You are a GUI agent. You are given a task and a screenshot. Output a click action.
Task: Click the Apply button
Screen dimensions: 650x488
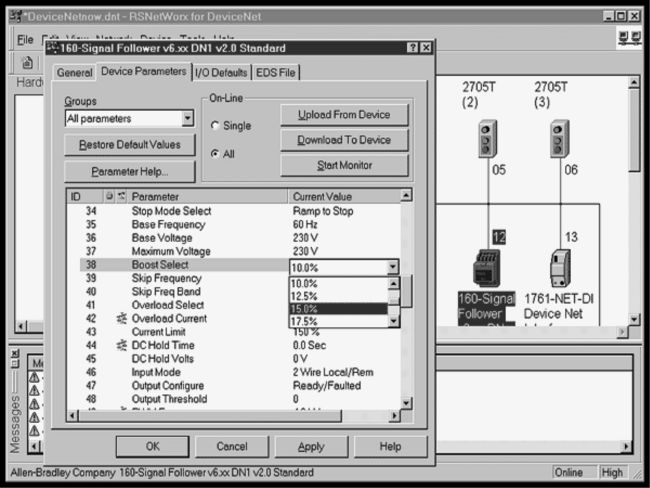(x=311, y=447)
